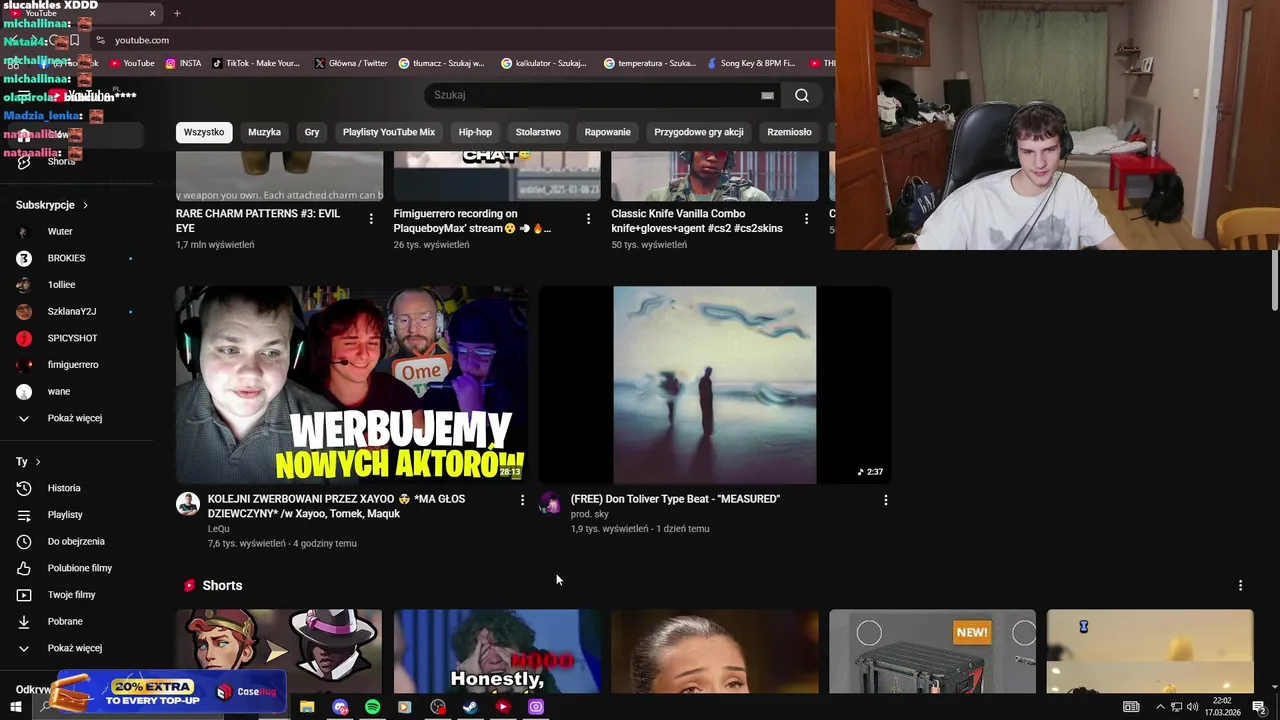Open Spotify from the taskbar
Viewport: 1280px width, 720px height.
pos(372,707)
